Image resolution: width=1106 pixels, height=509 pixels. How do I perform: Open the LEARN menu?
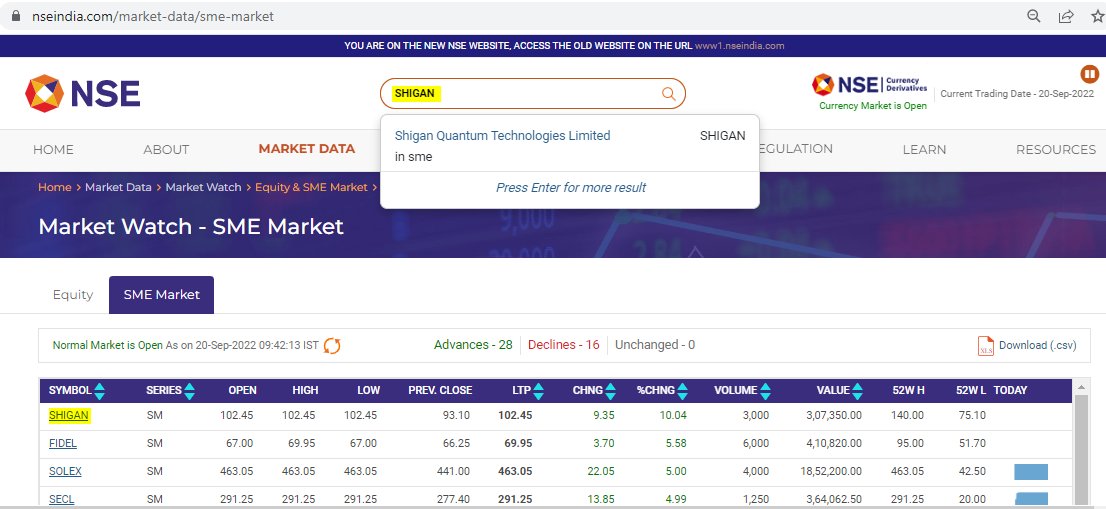(924, 149)
